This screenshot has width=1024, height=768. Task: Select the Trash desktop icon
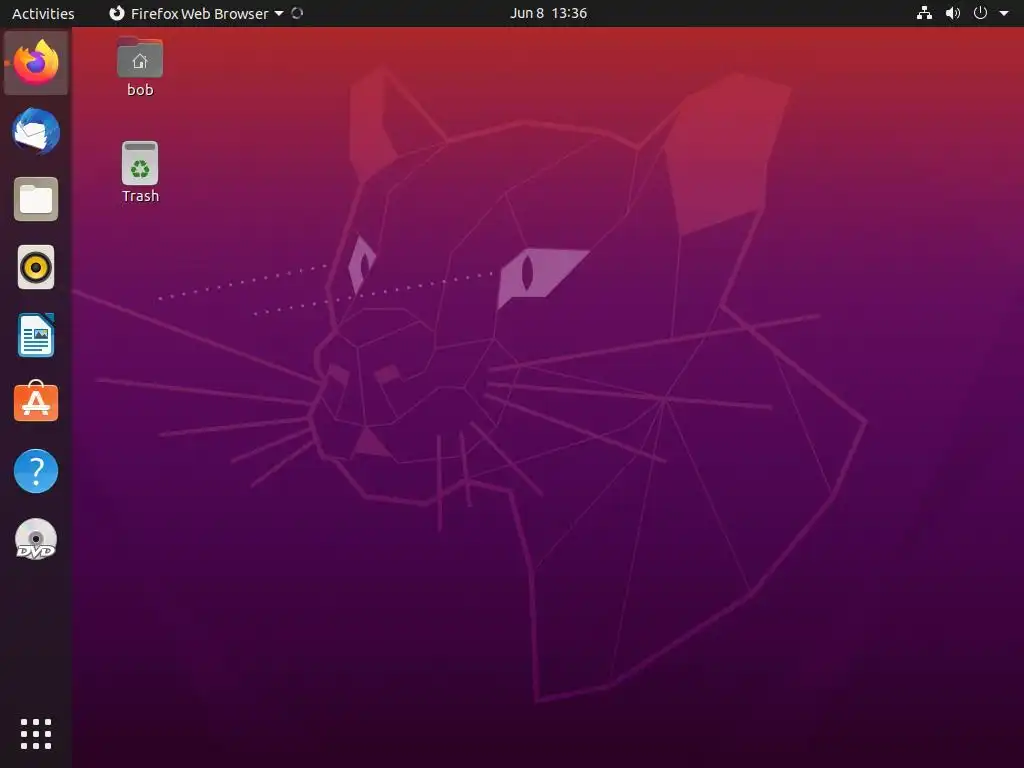tap(140, 163)
